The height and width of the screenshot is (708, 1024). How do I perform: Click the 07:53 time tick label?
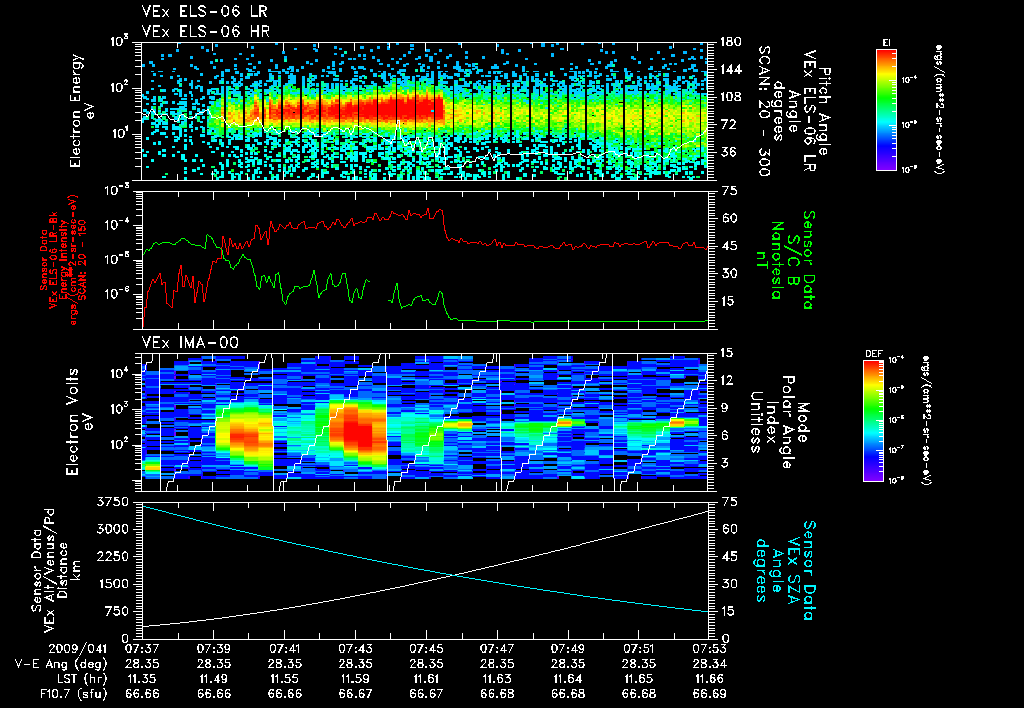709,649
